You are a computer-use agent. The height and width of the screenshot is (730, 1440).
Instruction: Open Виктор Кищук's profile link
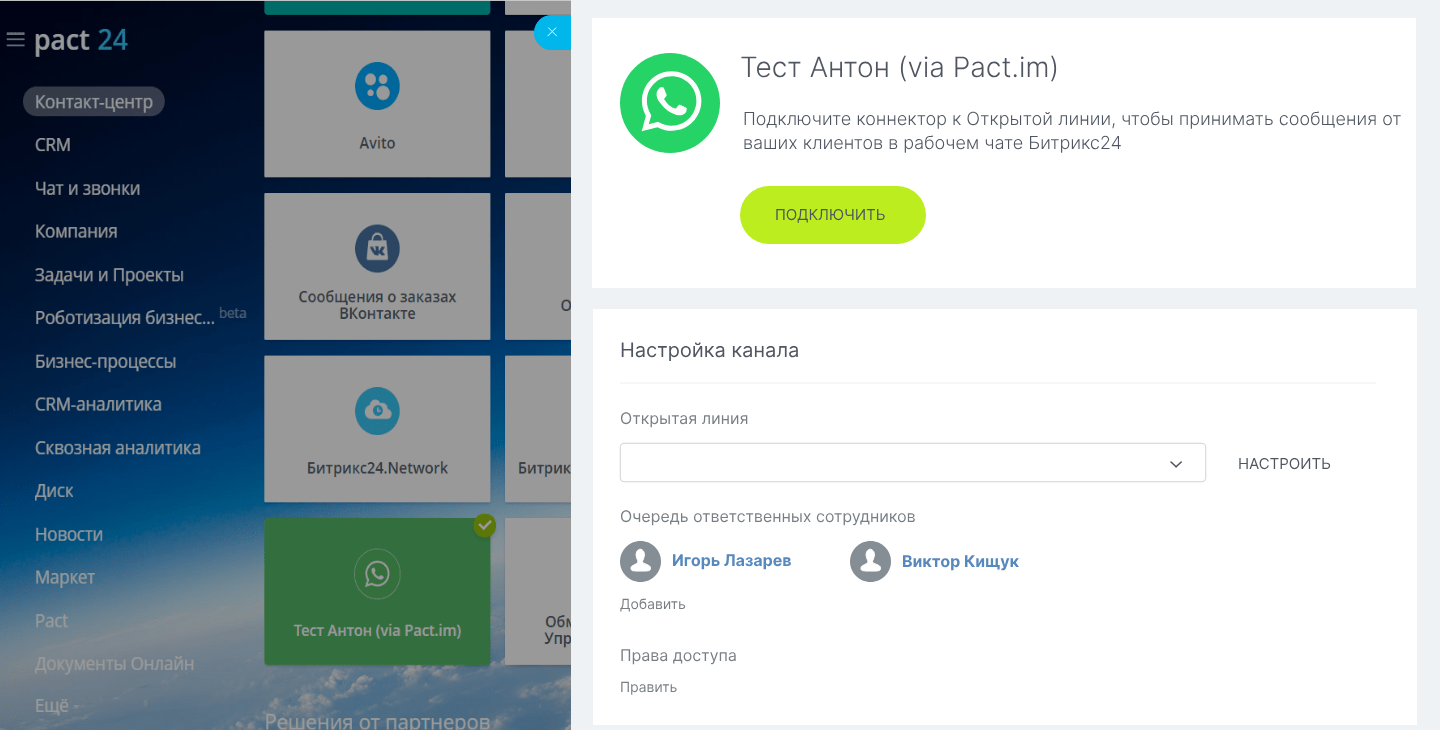click(x=960, y=562)
